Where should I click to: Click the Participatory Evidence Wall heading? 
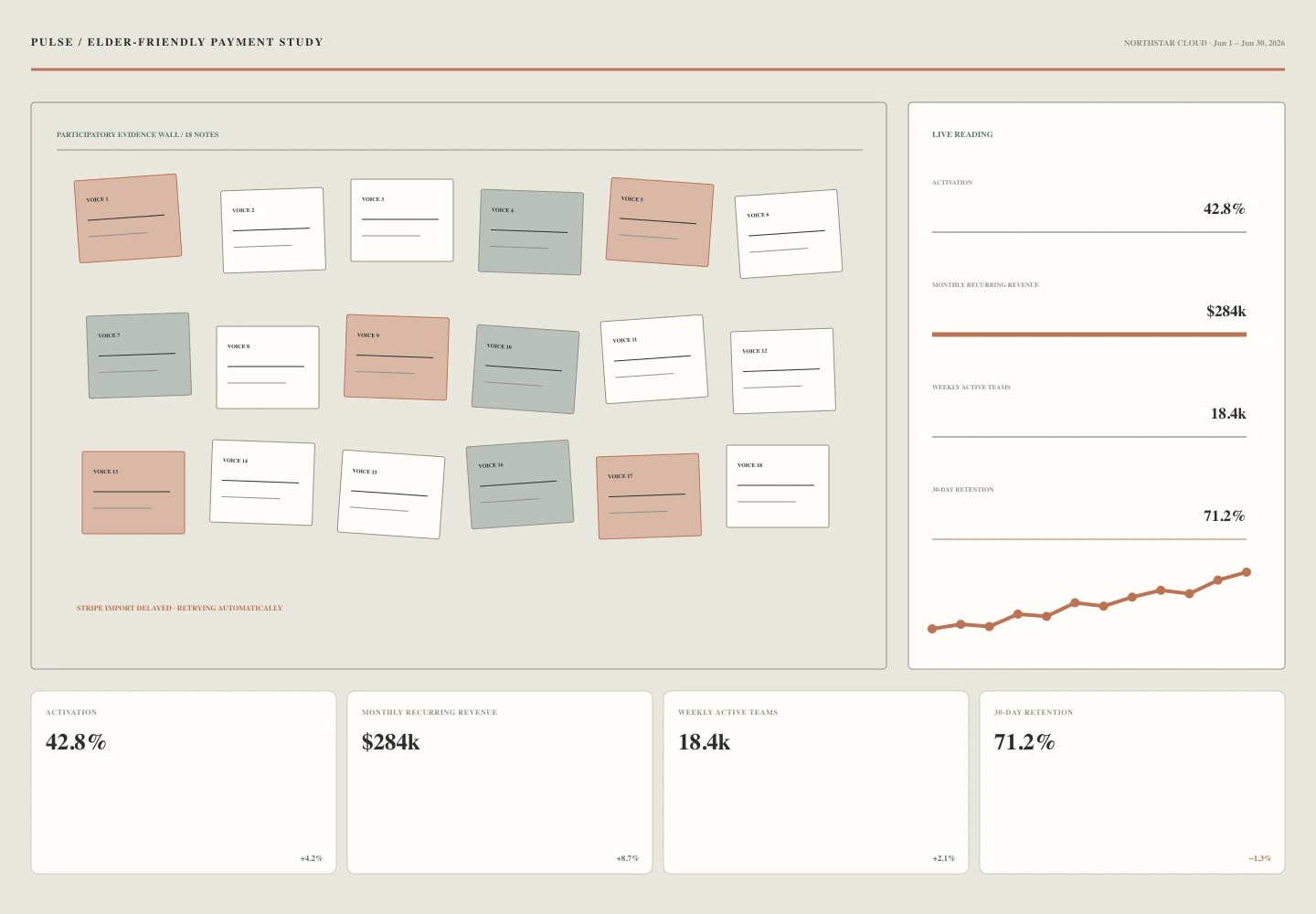138,134
